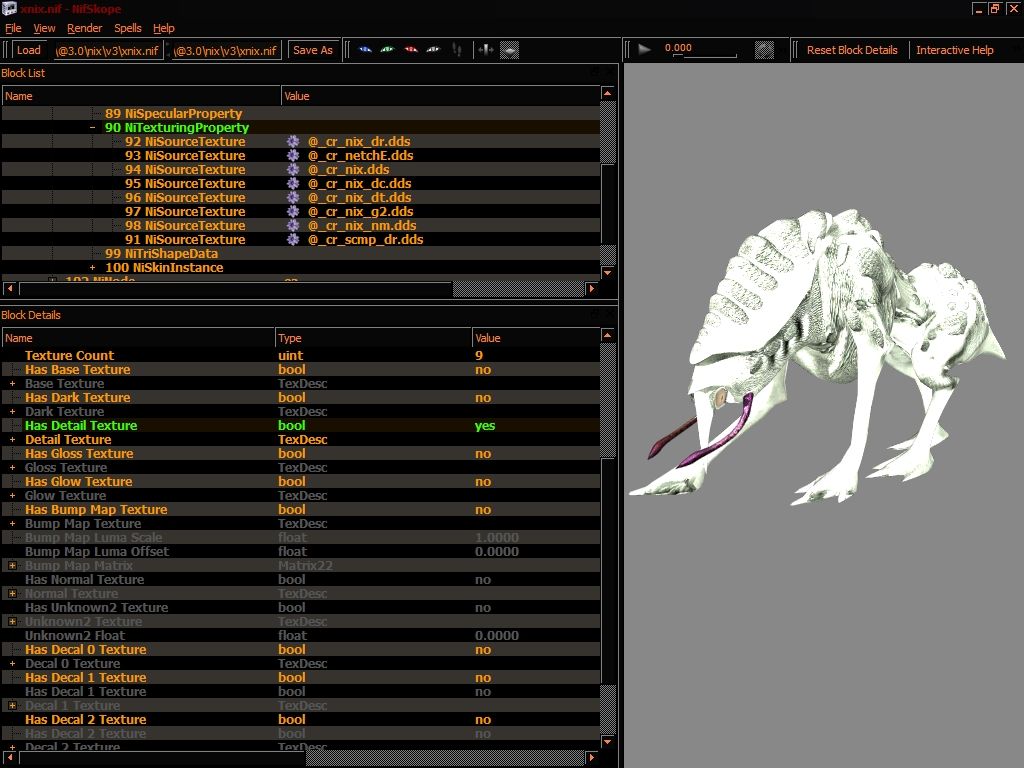The image size is (1024, 768).
Task: Expand the Glow Texture row
Action: point(12,496)
